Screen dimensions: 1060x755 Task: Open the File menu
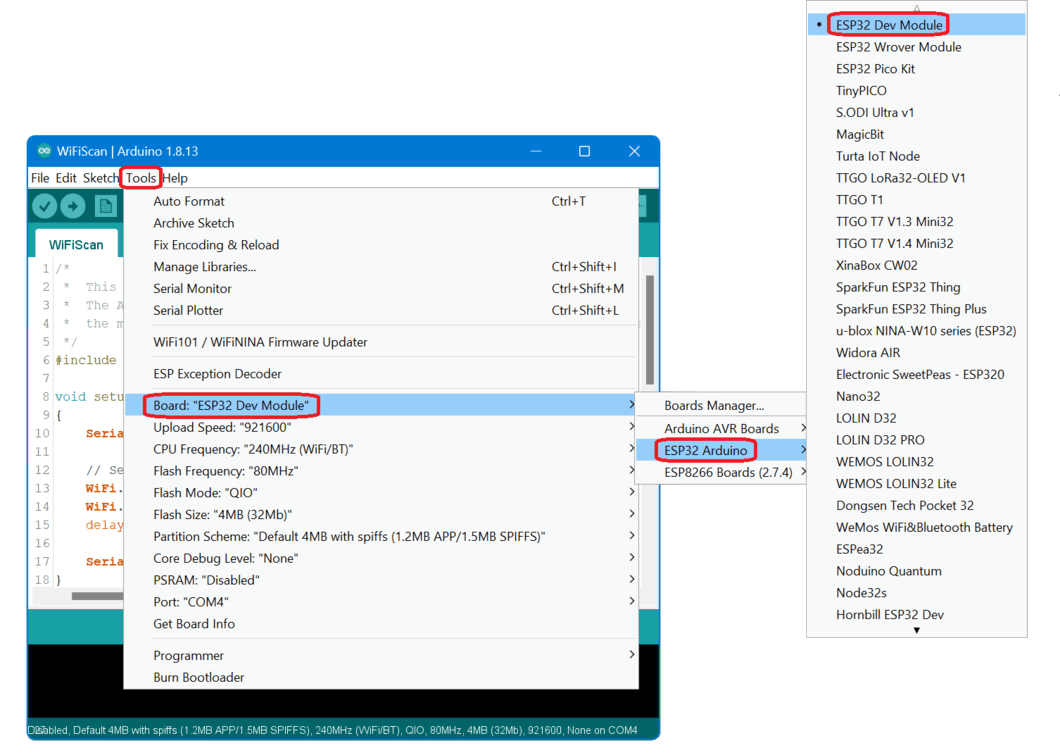[x=40, y=178]
